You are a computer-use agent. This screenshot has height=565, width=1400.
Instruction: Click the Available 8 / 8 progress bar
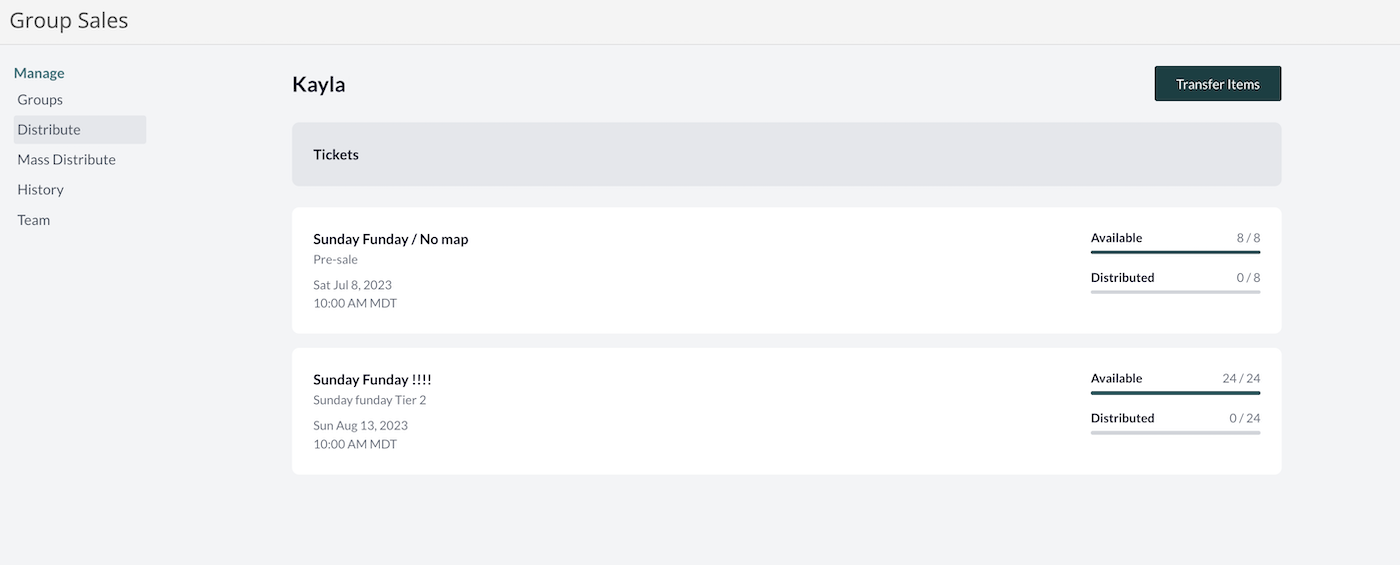(x=1175, y=253)
